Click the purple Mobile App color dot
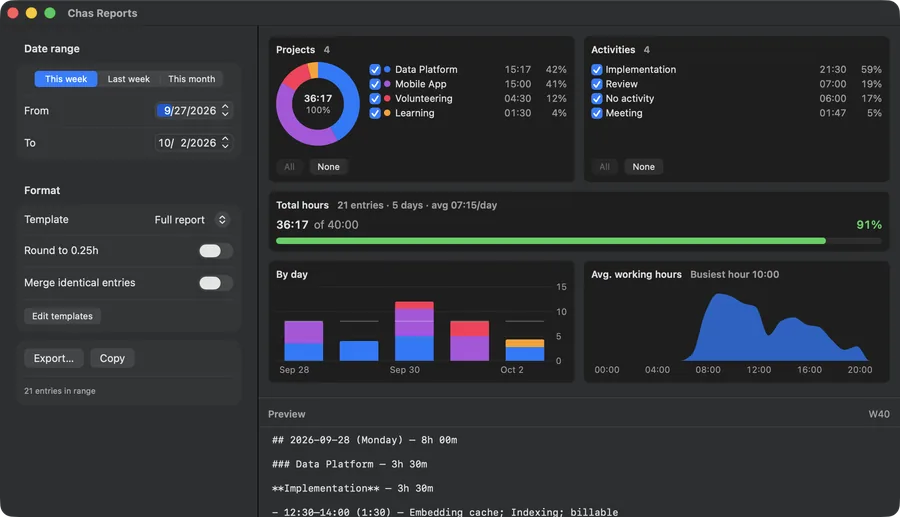The image size is (900, 517). tap(387, 84)
